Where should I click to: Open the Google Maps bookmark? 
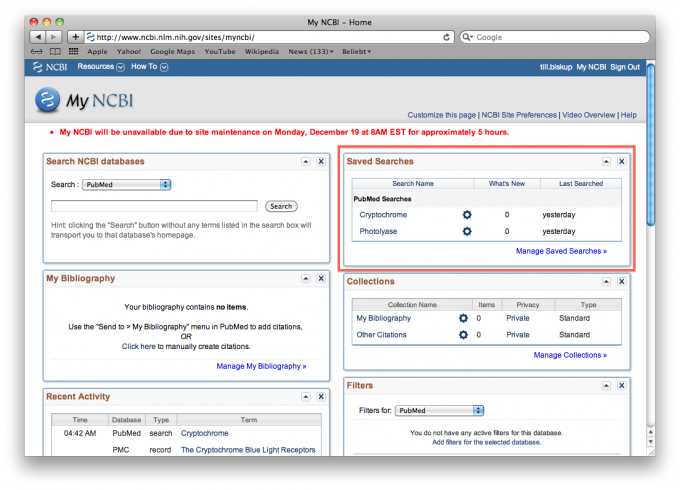pyautogui.click(x=173, y=52)
